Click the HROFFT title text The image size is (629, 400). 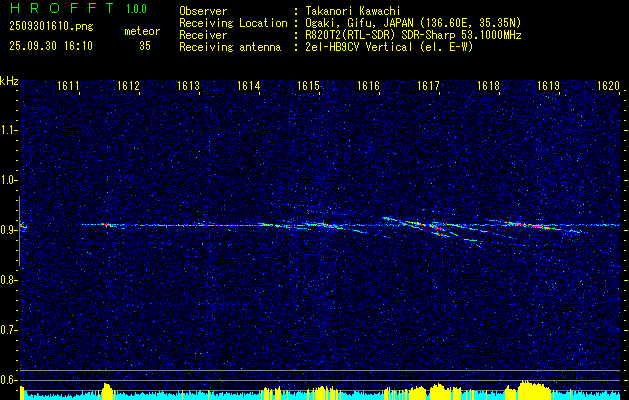62,8
